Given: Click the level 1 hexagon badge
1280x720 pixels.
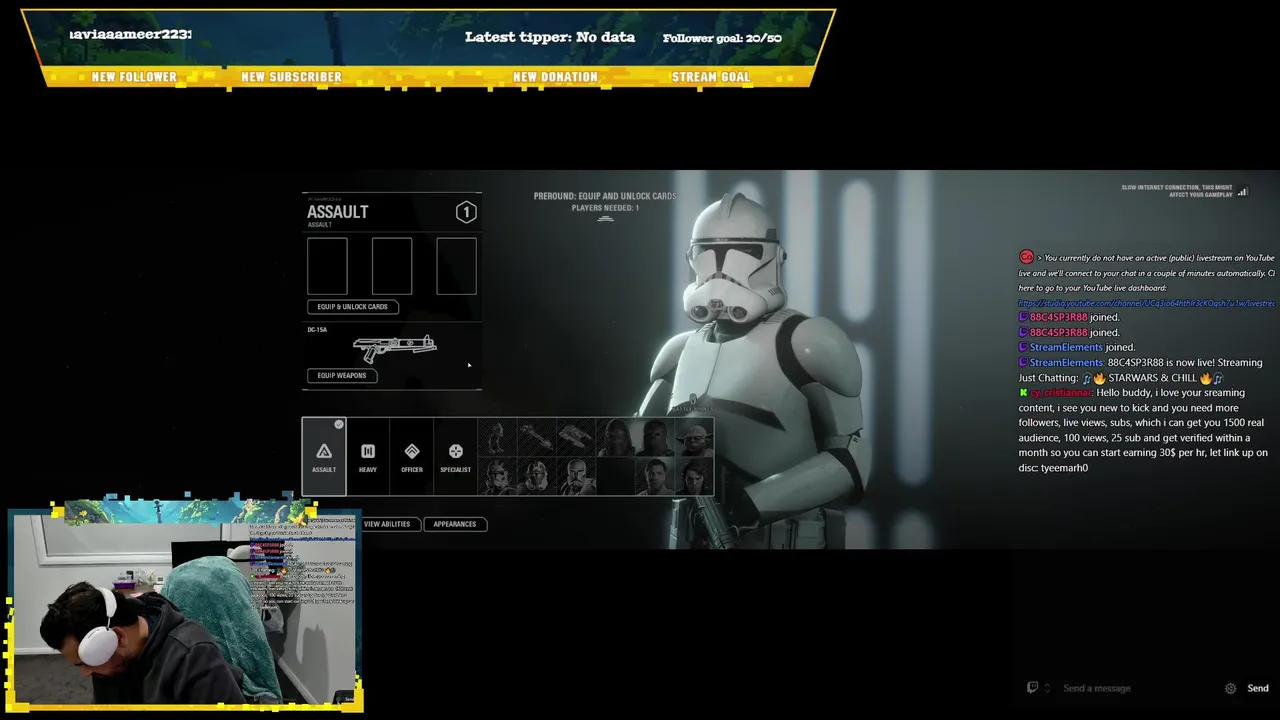Looking at the screenshot, I should tap(466, 212).
